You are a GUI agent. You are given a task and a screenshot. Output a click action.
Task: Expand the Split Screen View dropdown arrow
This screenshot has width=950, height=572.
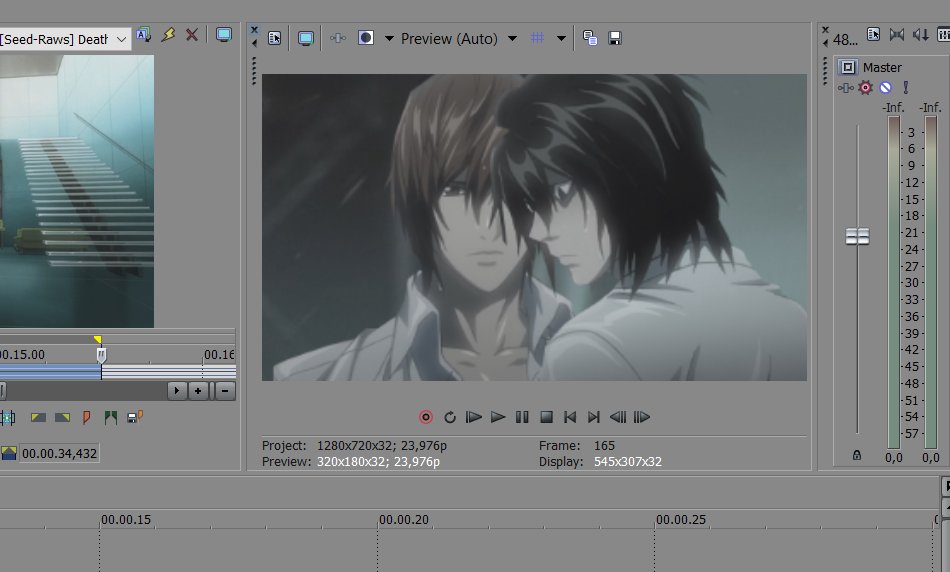tap(389, 38)
